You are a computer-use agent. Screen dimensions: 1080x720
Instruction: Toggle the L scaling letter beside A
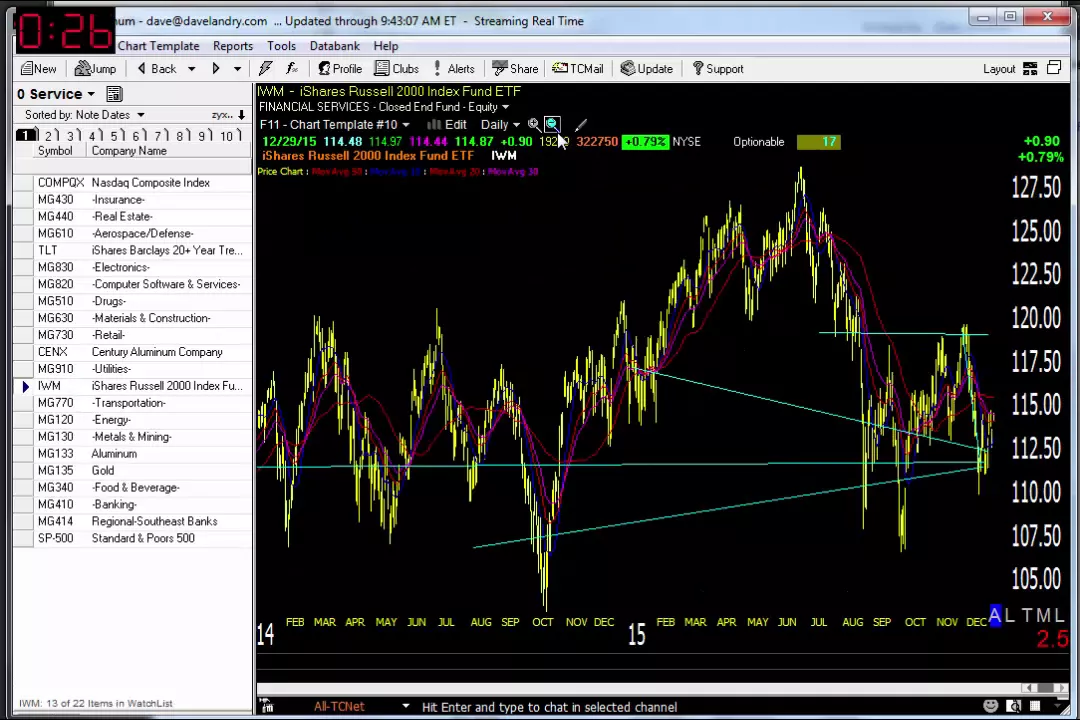(1010, 615)
